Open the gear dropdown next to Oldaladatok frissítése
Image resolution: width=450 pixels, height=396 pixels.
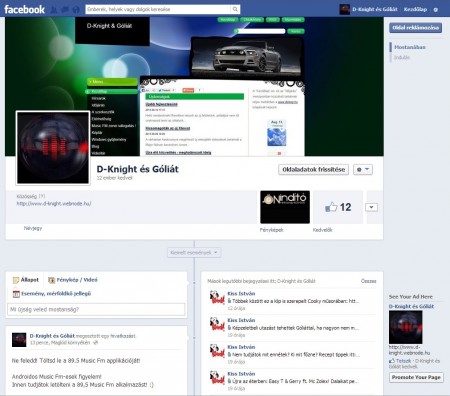coord(363,170)
